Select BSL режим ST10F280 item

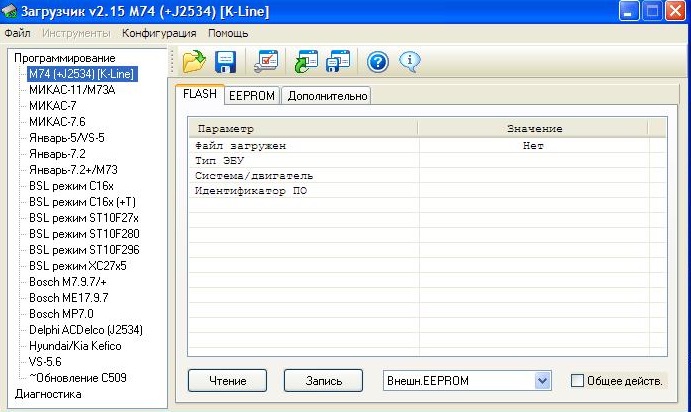coord(84,234)
